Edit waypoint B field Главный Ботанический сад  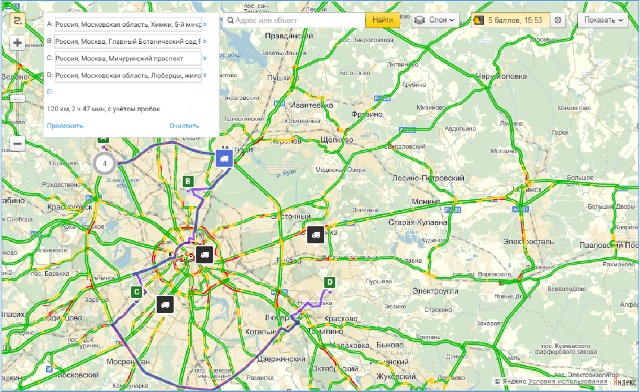coord(128,41)
